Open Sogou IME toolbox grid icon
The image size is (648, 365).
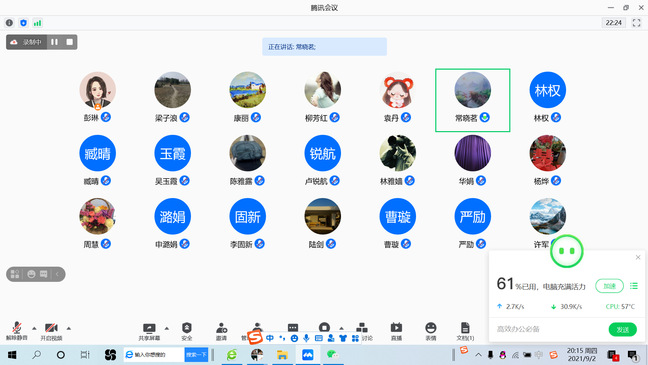[355, 338]
